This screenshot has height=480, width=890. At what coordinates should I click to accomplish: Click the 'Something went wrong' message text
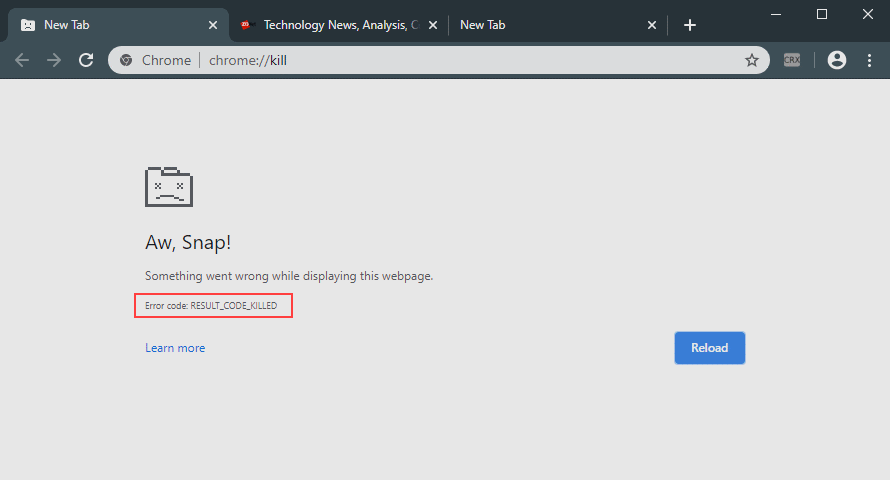tap(289, 276)
